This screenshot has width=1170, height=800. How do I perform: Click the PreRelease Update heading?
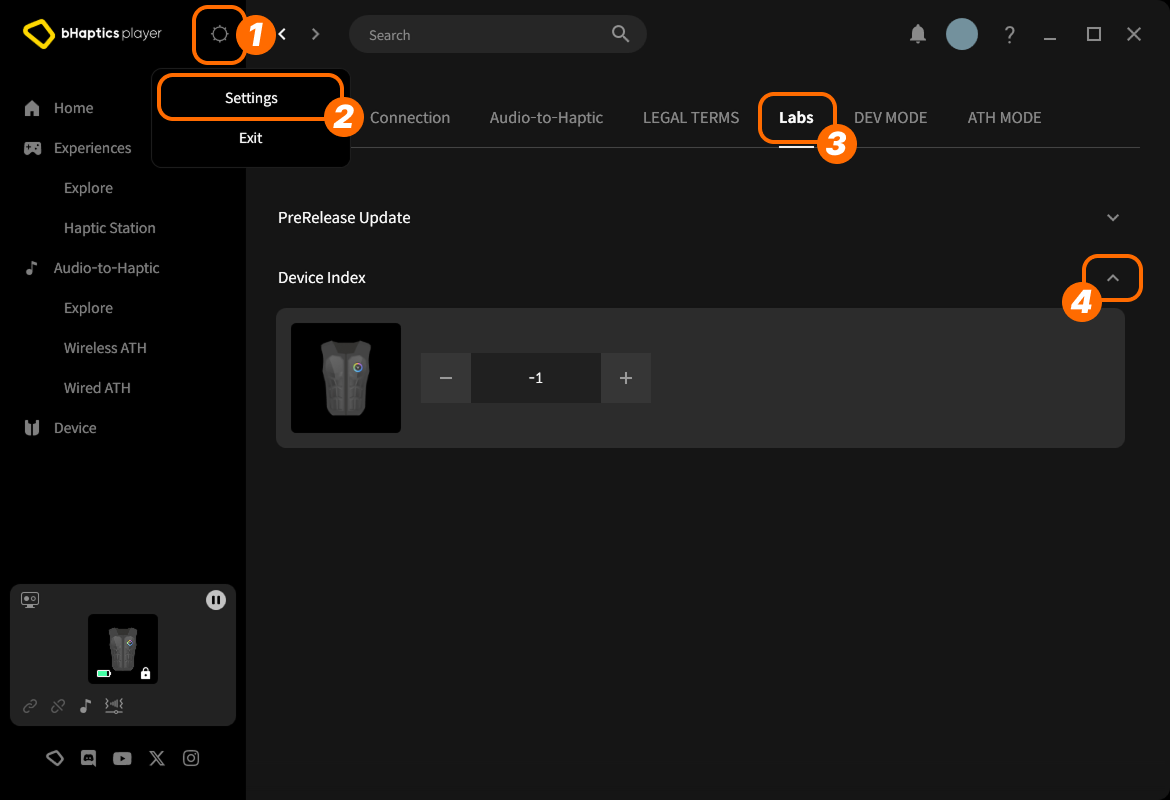click(344, 218)
